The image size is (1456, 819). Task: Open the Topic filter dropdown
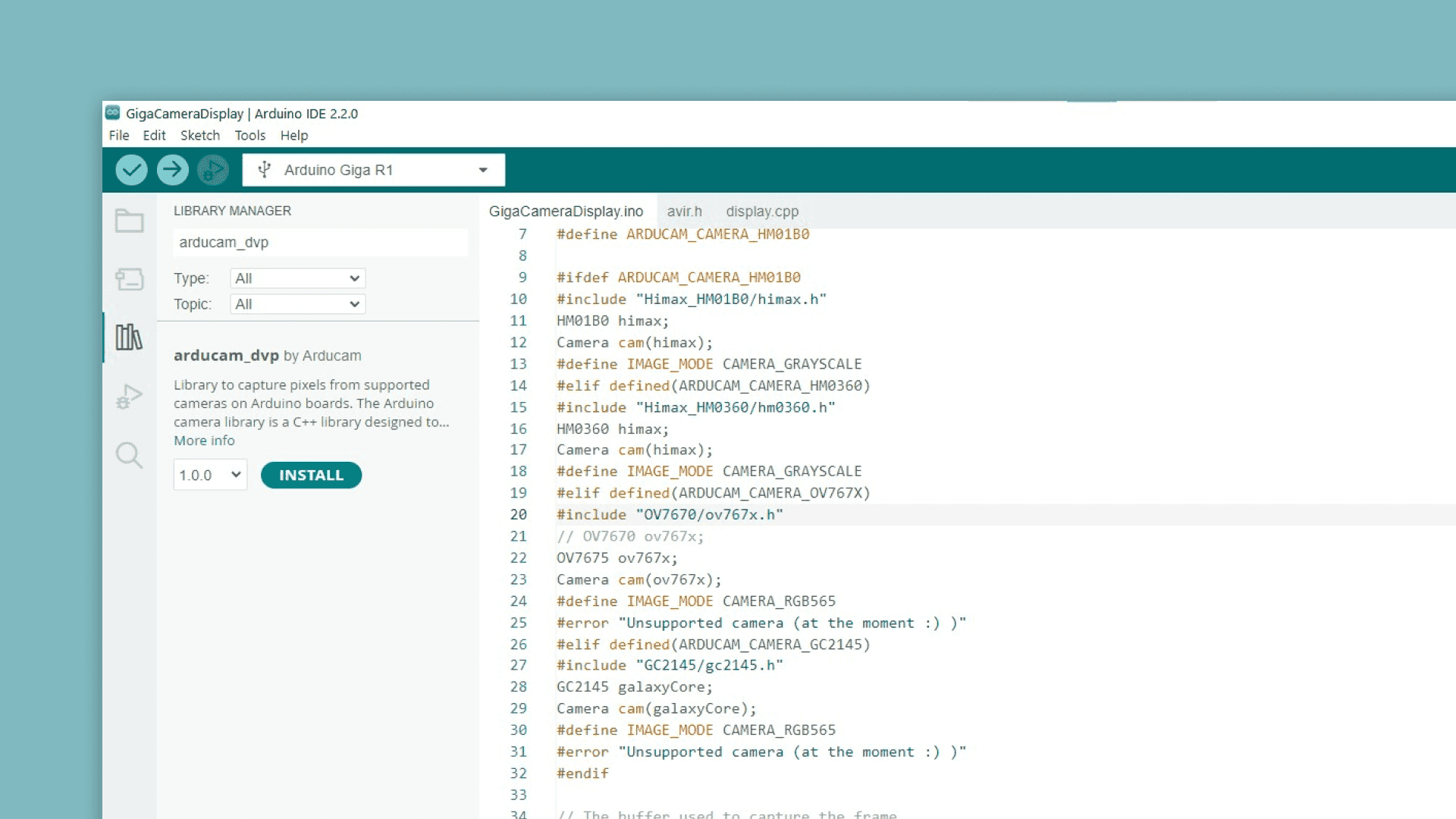click(297, 304)
